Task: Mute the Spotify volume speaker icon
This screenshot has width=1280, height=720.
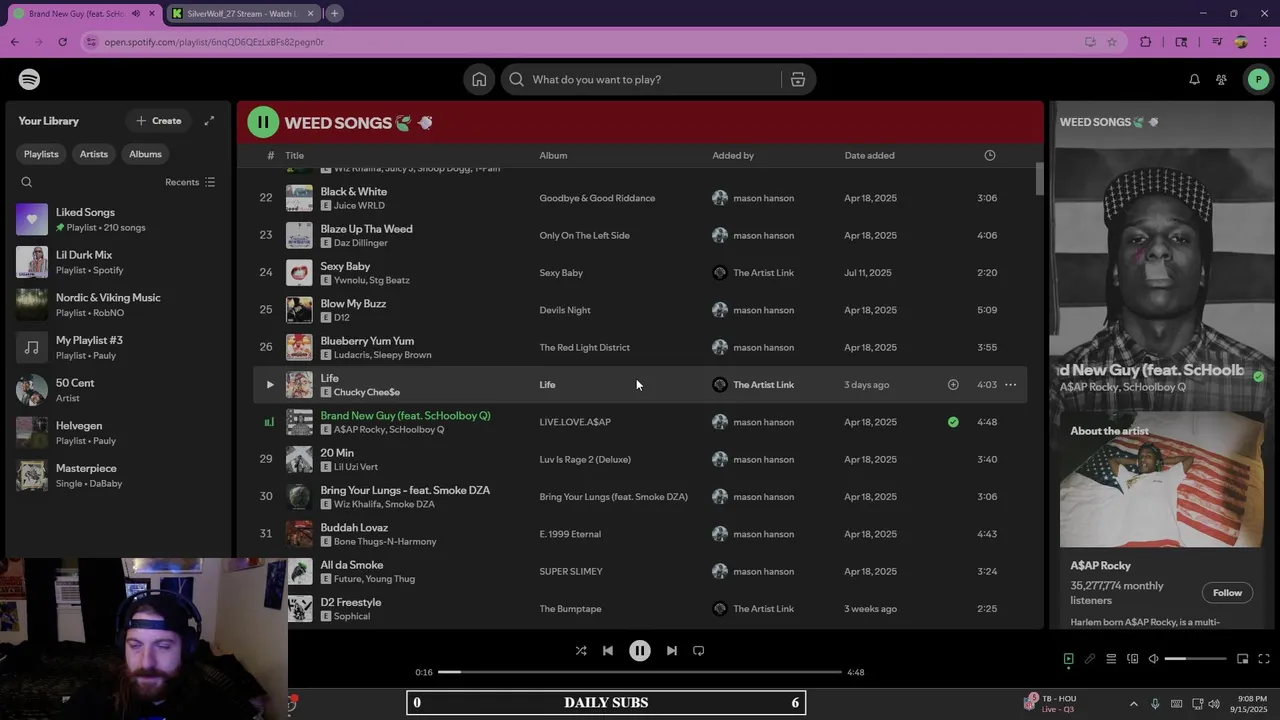Action: (x=1153, y=659)
